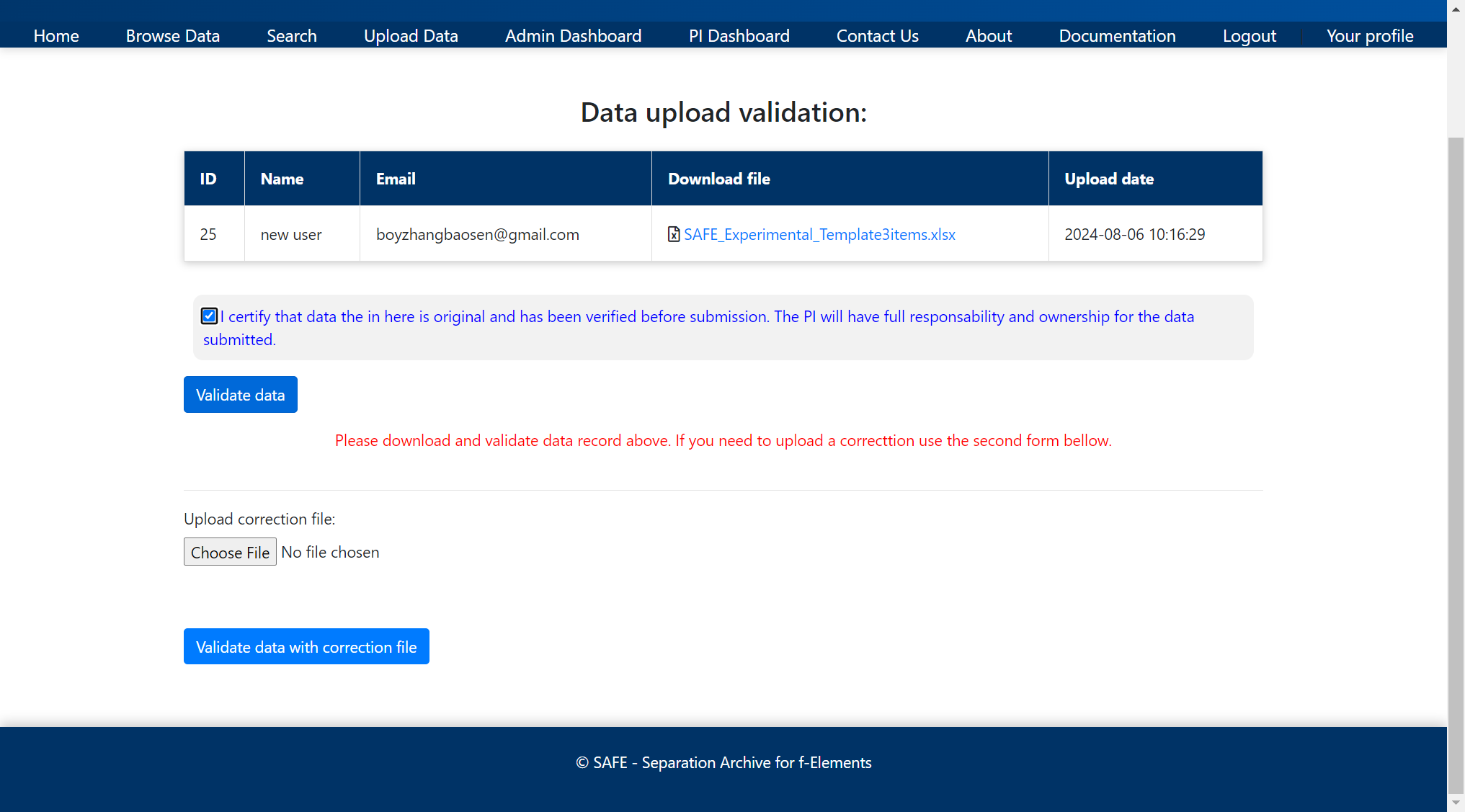Switch to PI Dashboard
Screen dimensions: 1465x812
click(739, 36)
